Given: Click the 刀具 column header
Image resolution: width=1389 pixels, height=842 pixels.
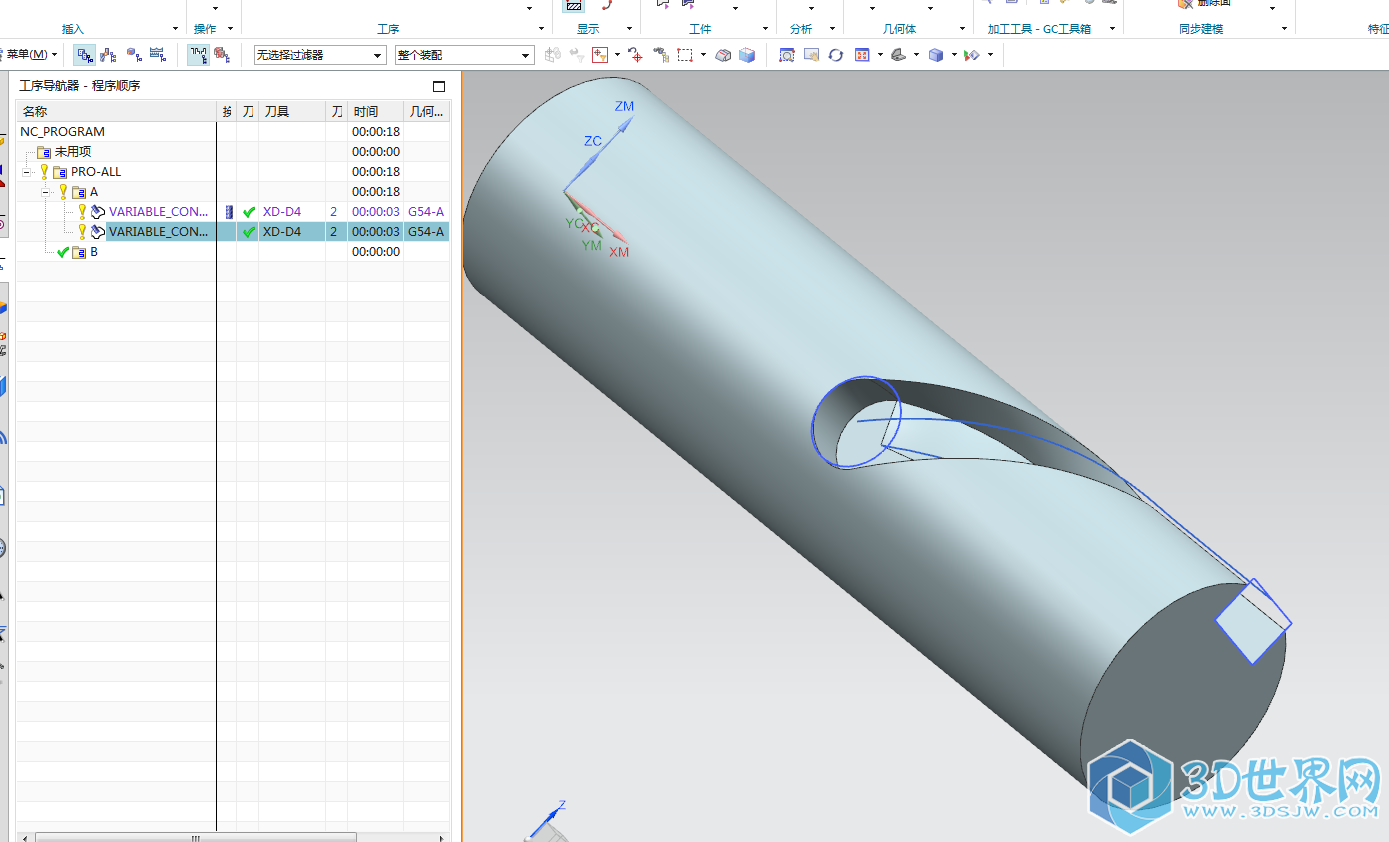Looking at the screenshot, I should (x=292, y=112).
